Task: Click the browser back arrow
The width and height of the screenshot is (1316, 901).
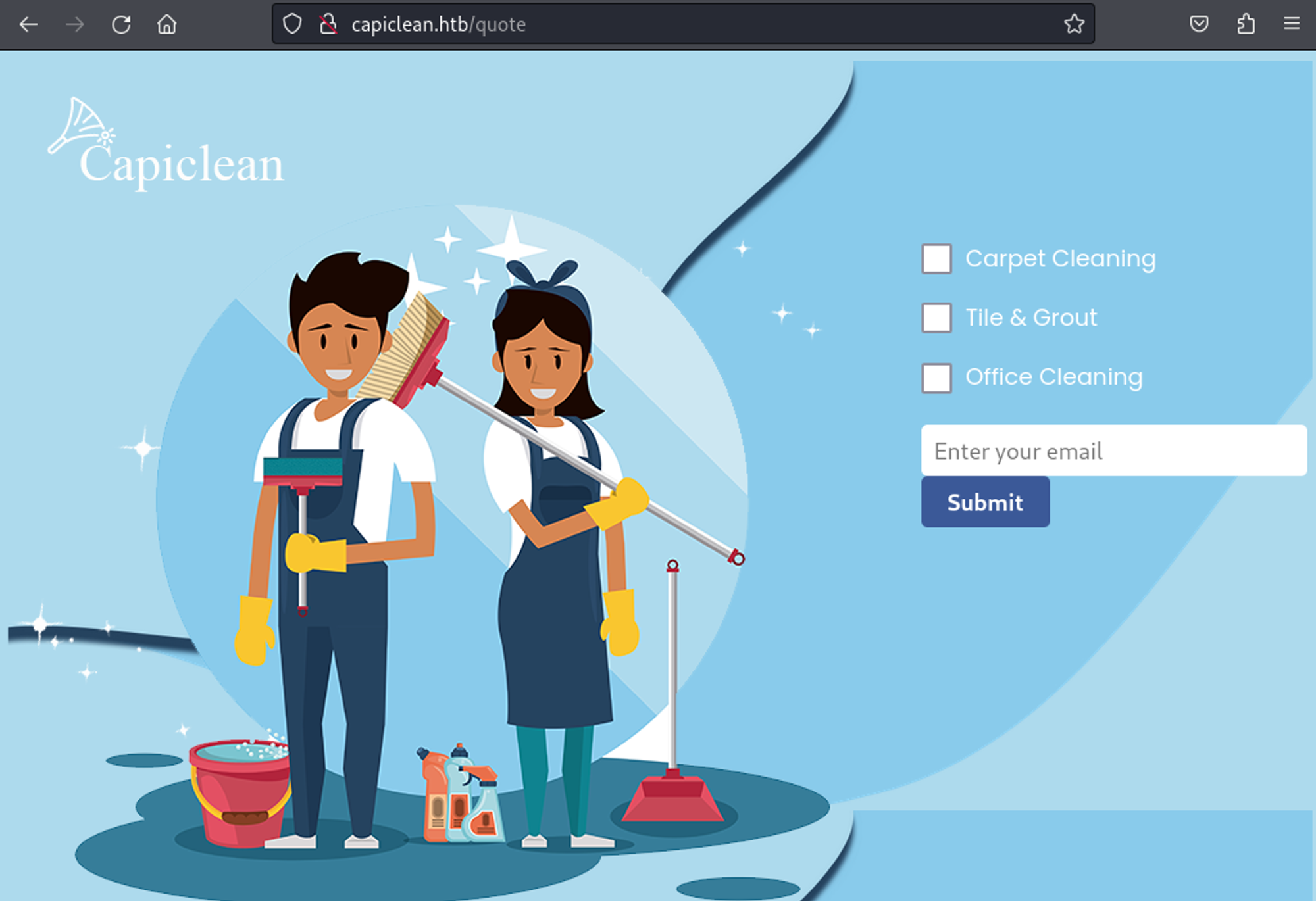Action: pyautogui.click(x=29, y=24)
